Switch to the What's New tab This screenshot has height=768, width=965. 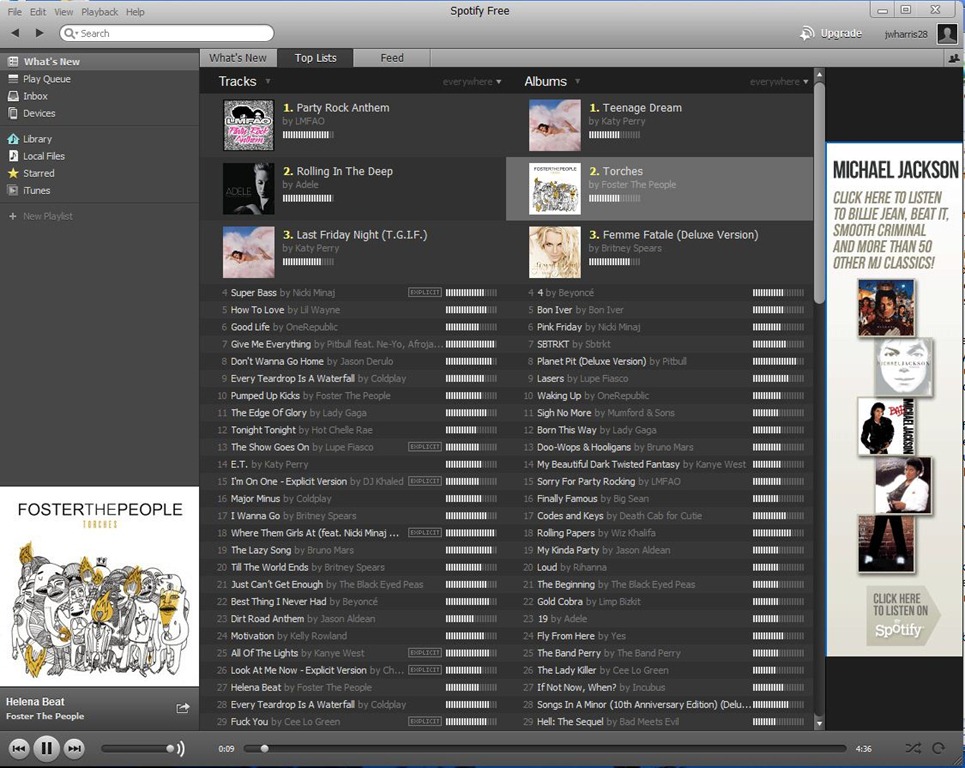coord(238,58)
